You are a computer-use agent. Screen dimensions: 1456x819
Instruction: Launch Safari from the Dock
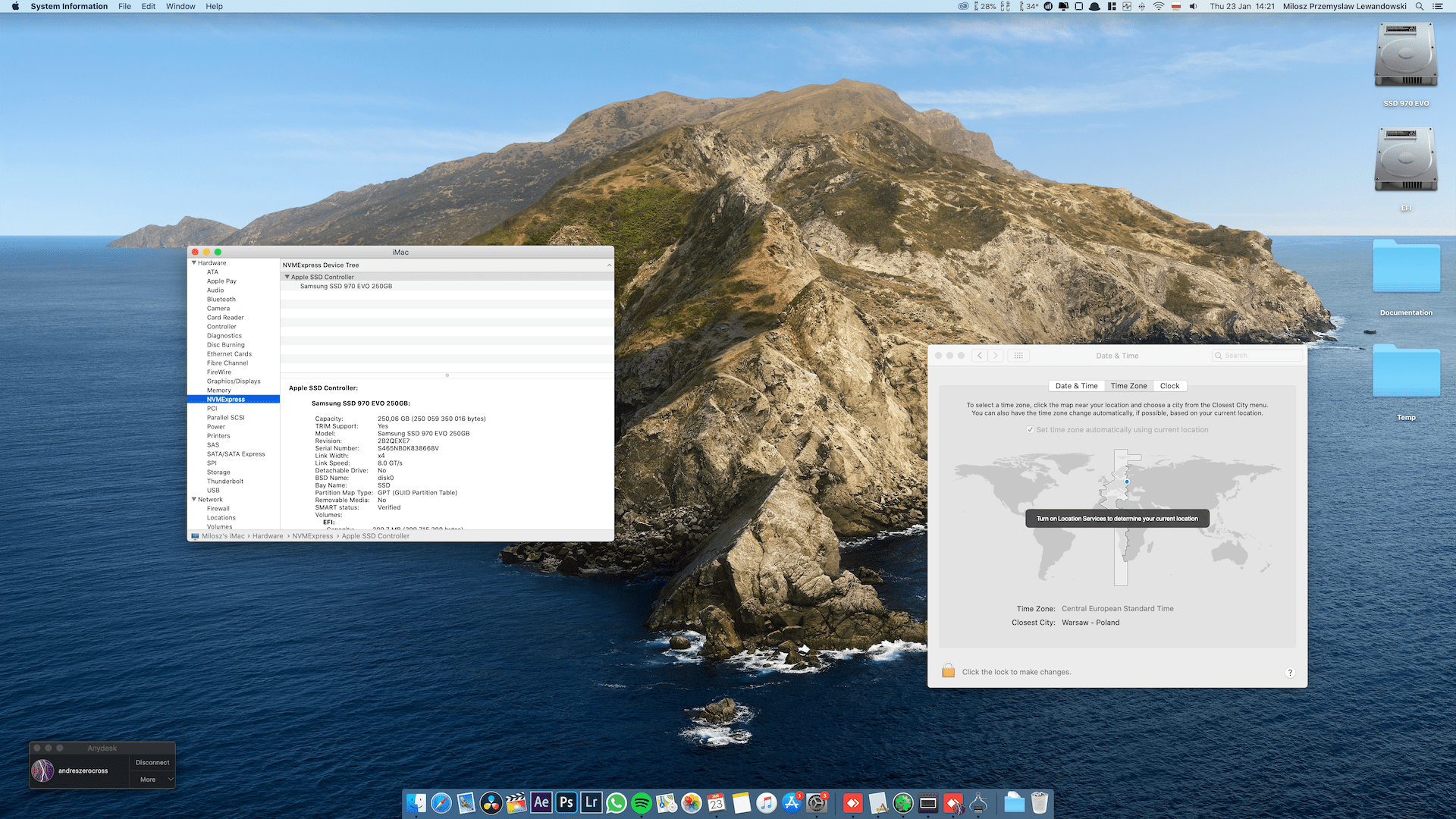click(x=441, y=802)
